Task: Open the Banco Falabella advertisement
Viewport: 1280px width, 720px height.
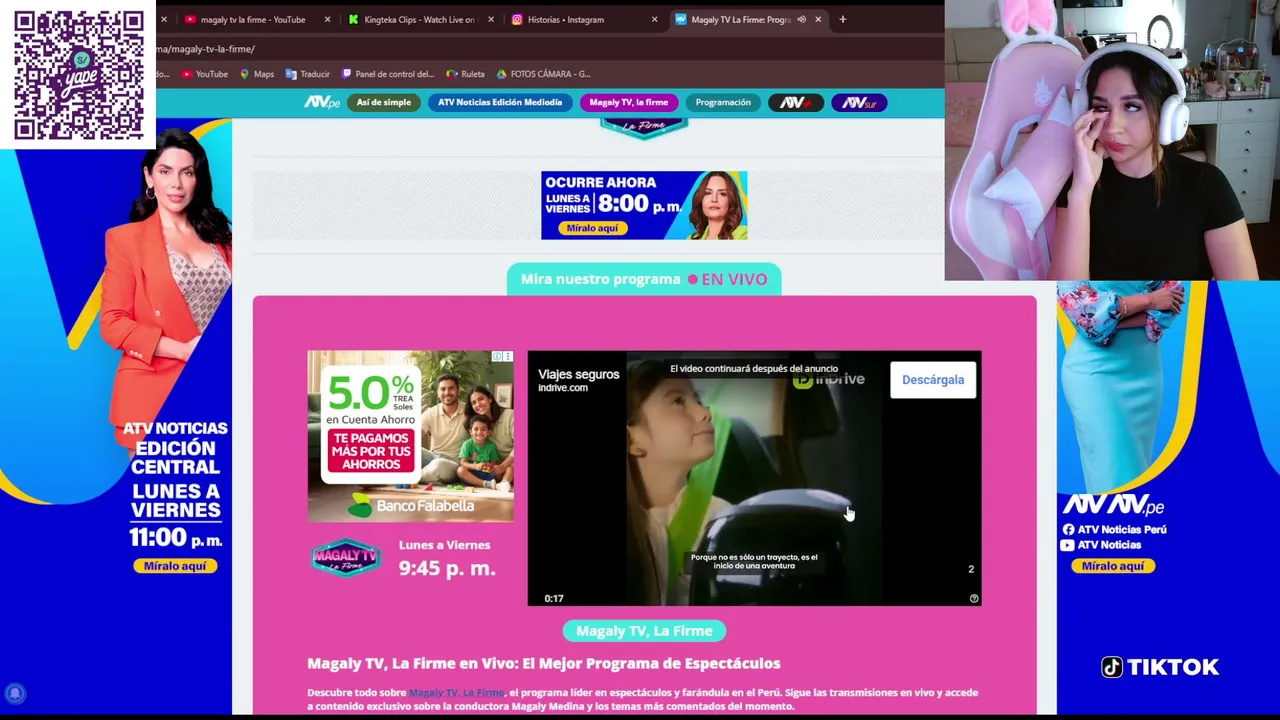Action: tap(410, 436)
